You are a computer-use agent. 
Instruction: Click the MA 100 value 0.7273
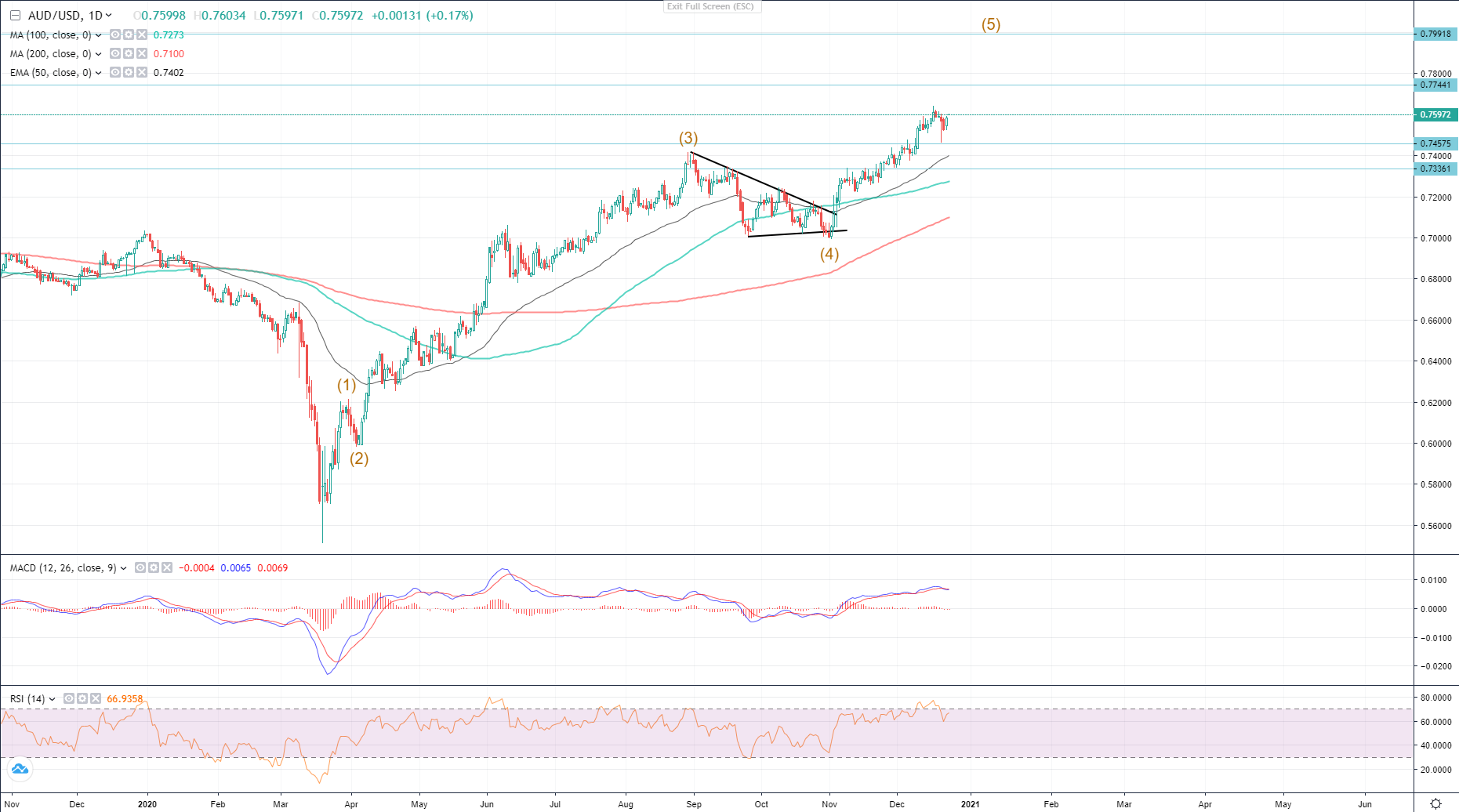tap(169, 35)
